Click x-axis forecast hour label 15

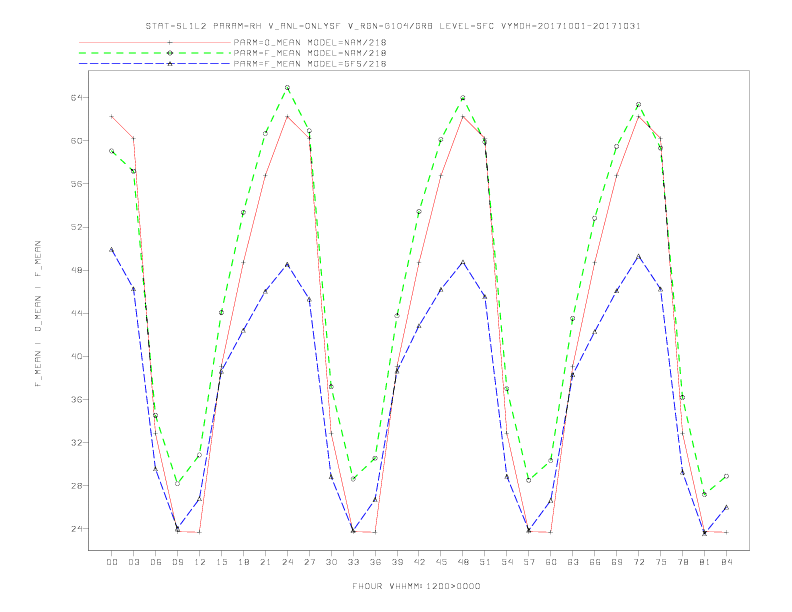point(221,562)
